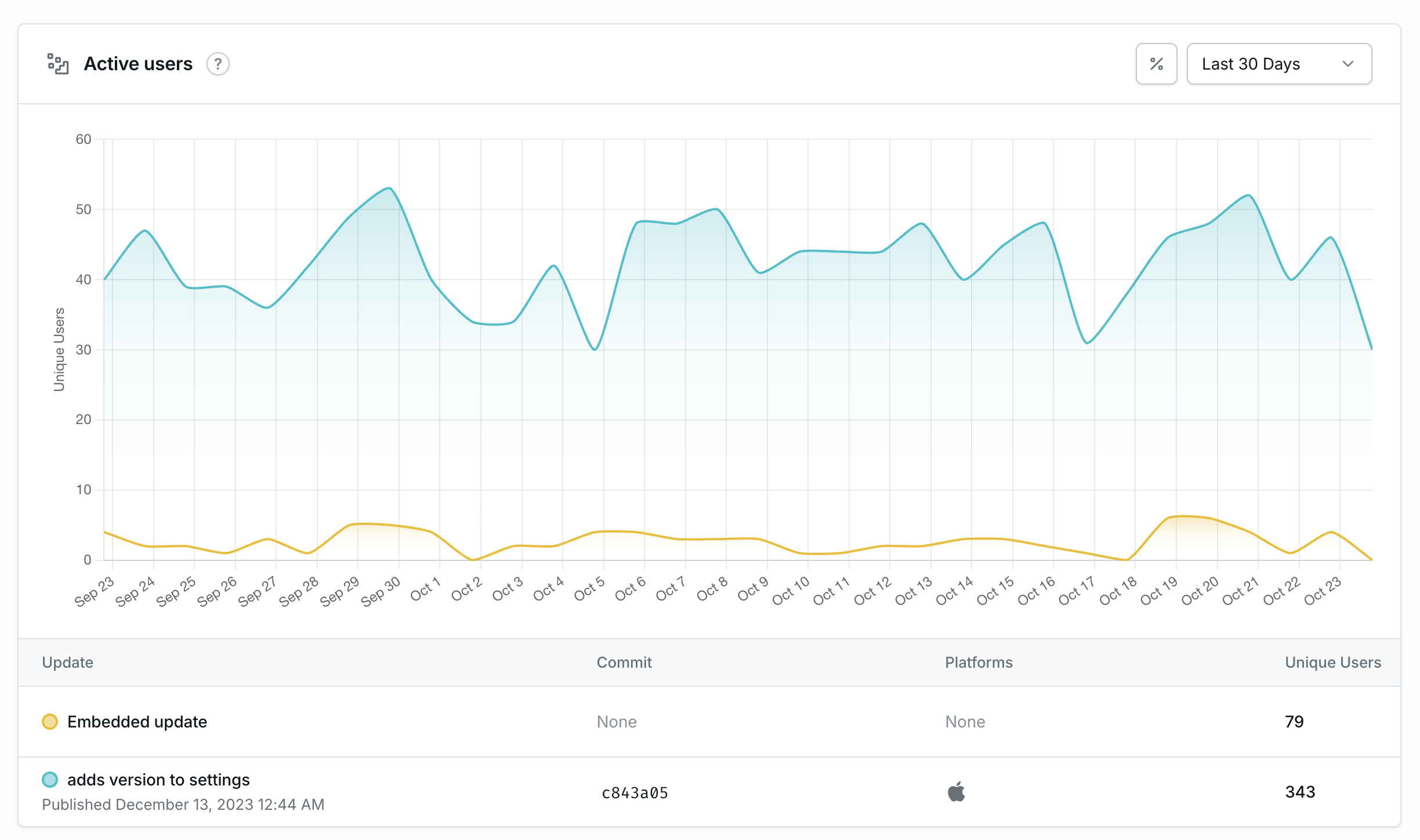
Task: Open the Embedded update row
Action: click(x=137, y=722)
